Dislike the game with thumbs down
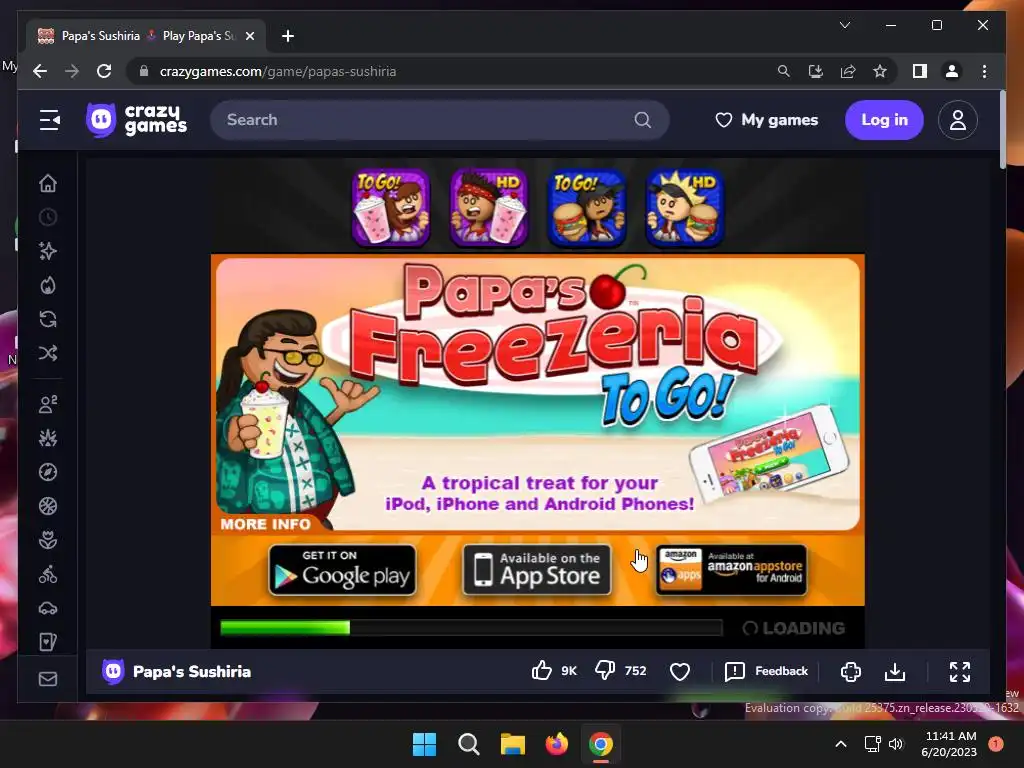The height and width of the screenshot is (768, 1024). pyautogui.click(x=605, y=671)
